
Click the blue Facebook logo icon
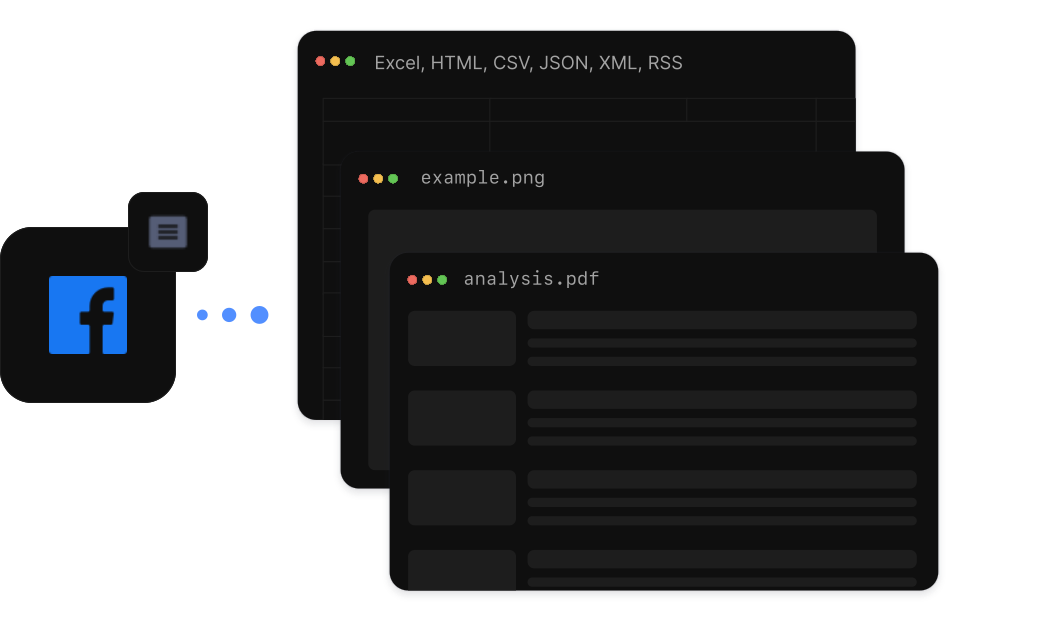pos(88,315)
